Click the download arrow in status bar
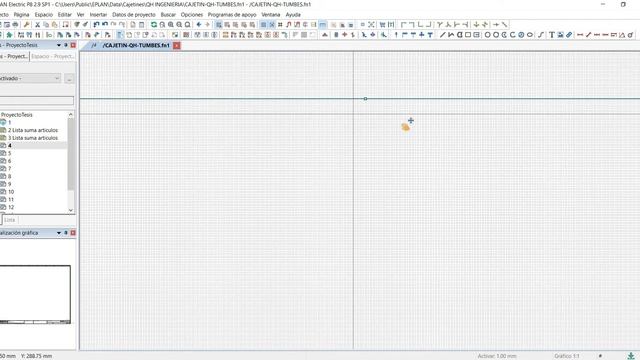 [x=631, y=356]
